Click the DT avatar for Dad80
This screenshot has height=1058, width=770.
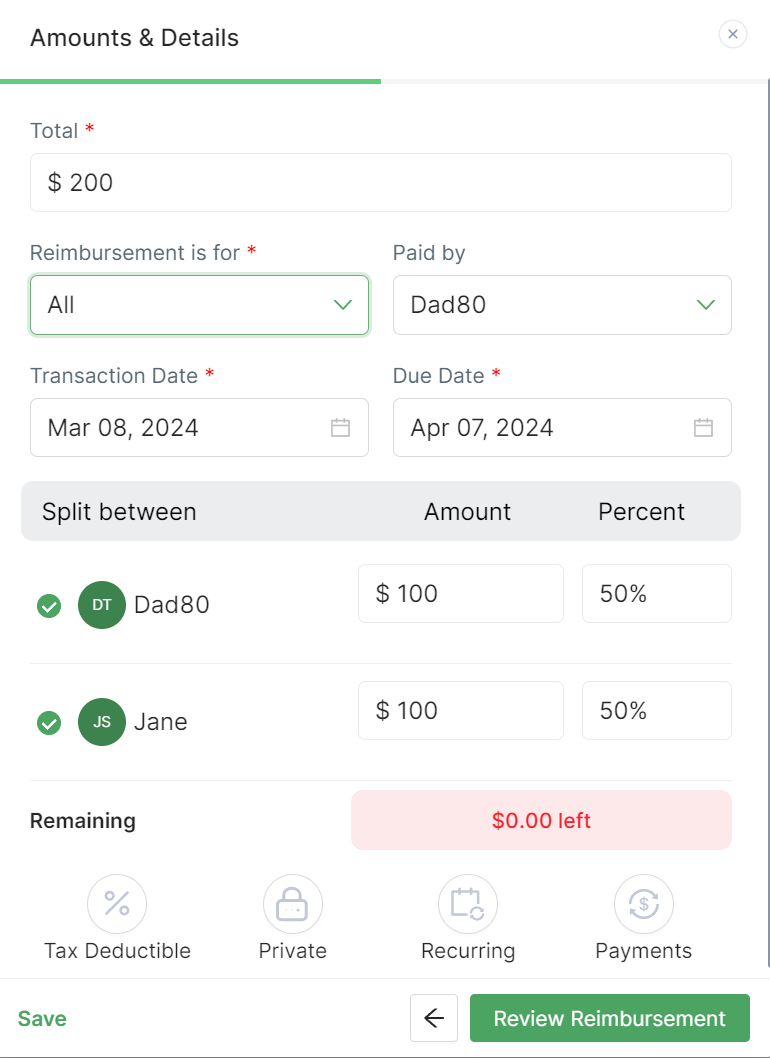point(102,604)
